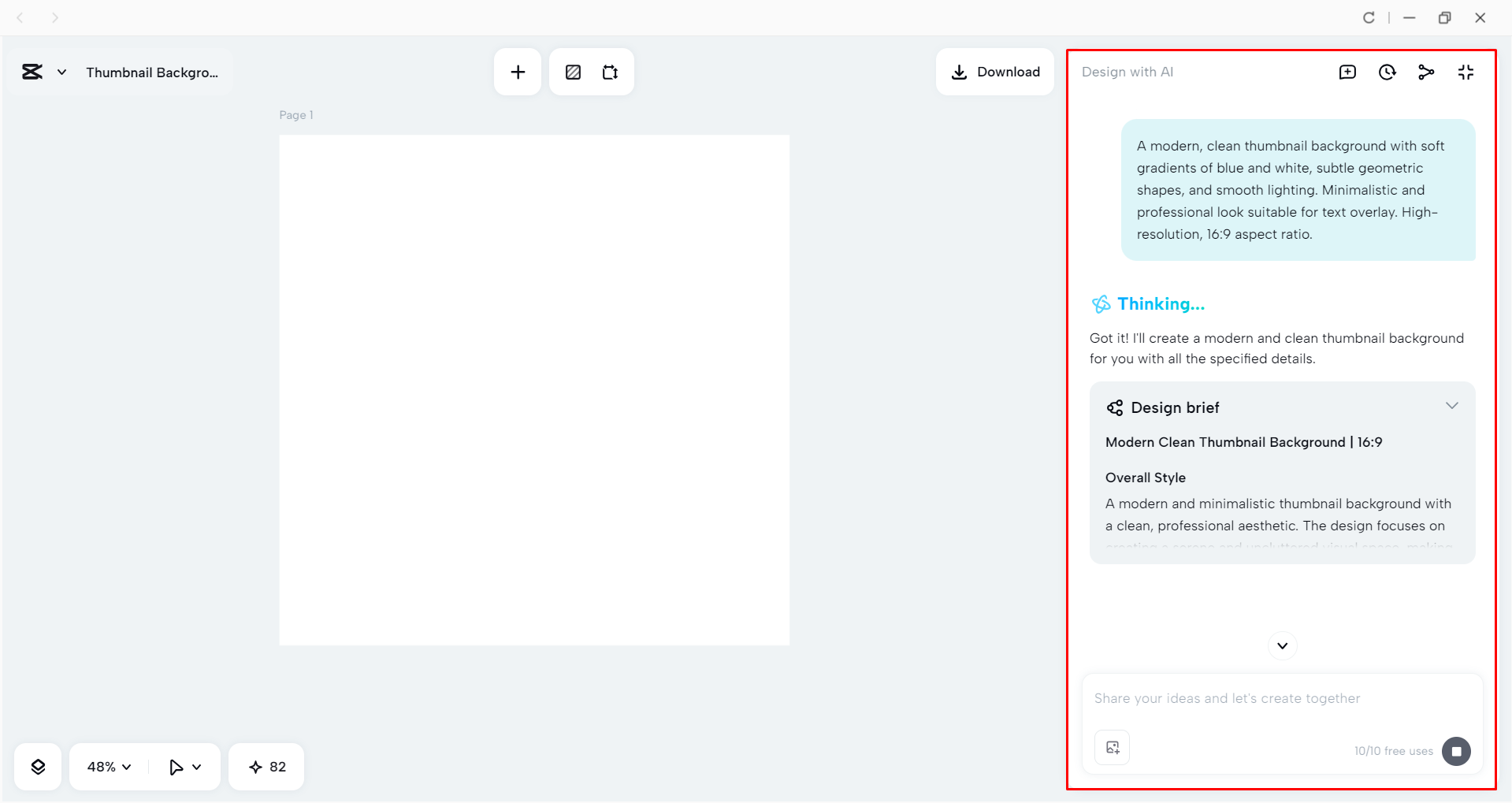Collapse the Design brief card
The image size is (1512, 803).
pyautogui.click(x=1452, y=406)
